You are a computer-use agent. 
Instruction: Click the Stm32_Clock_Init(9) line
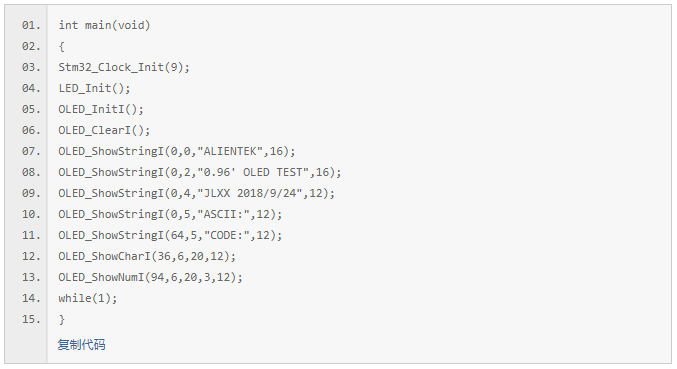click(x=124, y=67)
